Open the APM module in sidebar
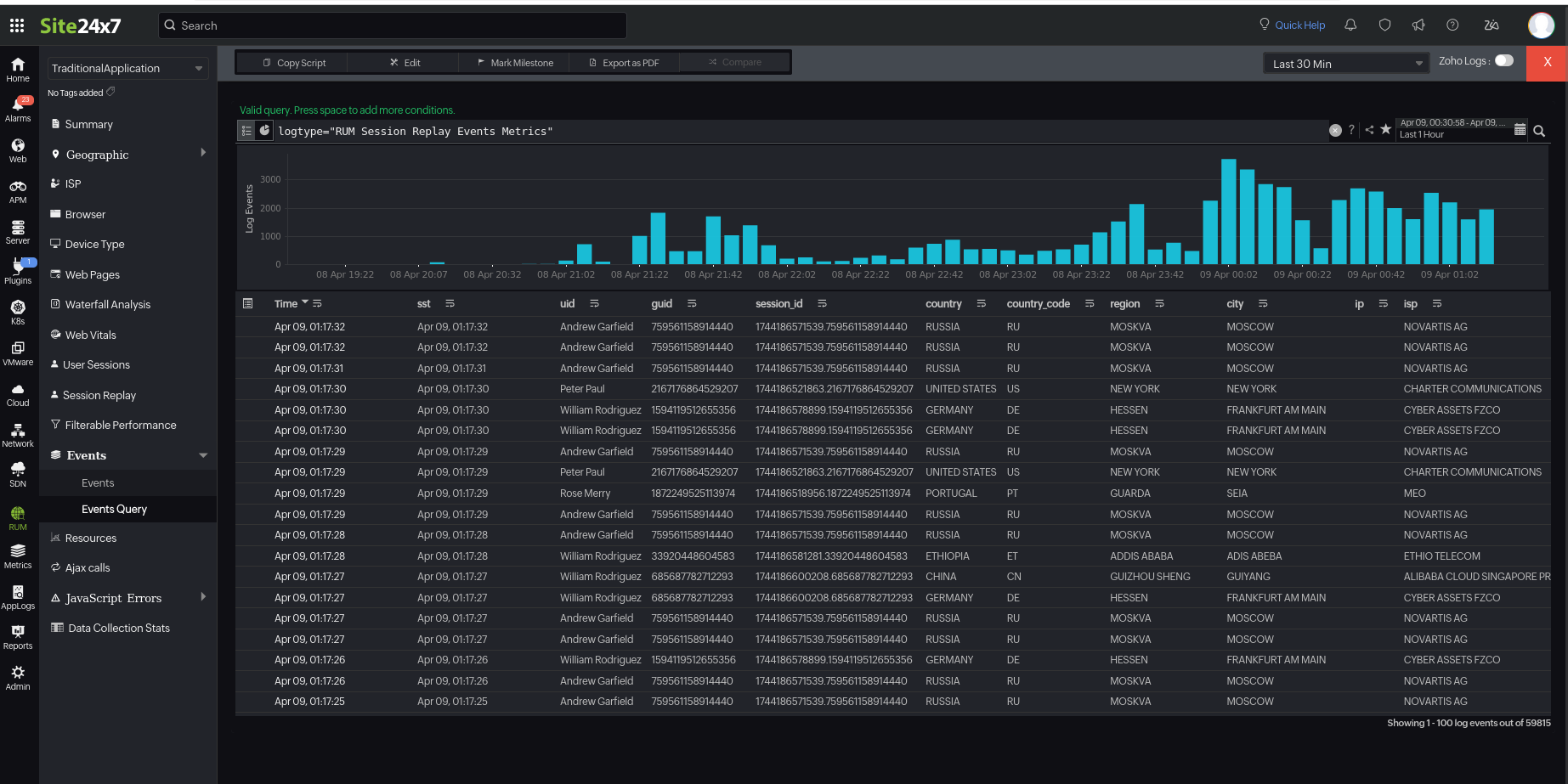The width and height of the screenshot is (1568, 784). [18, 192]
